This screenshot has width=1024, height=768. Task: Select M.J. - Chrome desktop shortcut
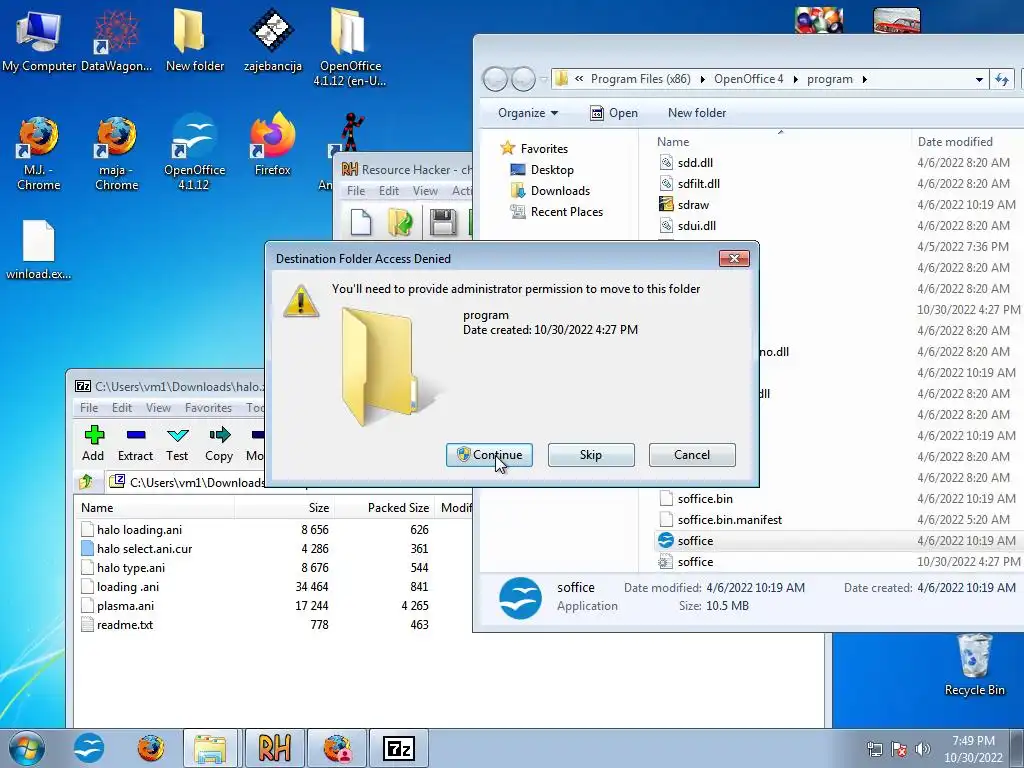[x=39, y=153]
